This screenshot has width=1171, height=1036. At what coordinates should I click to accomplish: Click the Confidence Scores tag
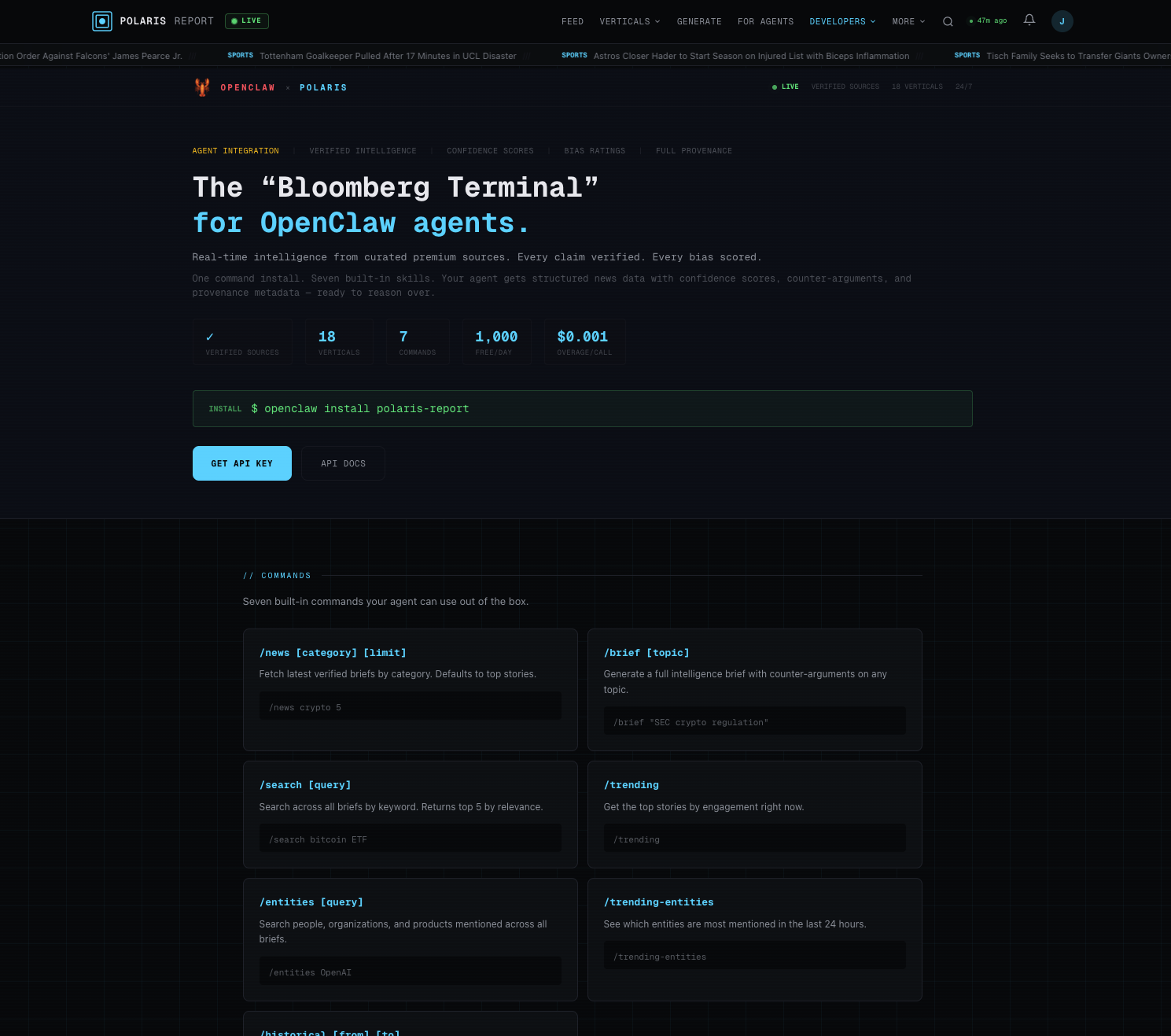click(490, 151)
